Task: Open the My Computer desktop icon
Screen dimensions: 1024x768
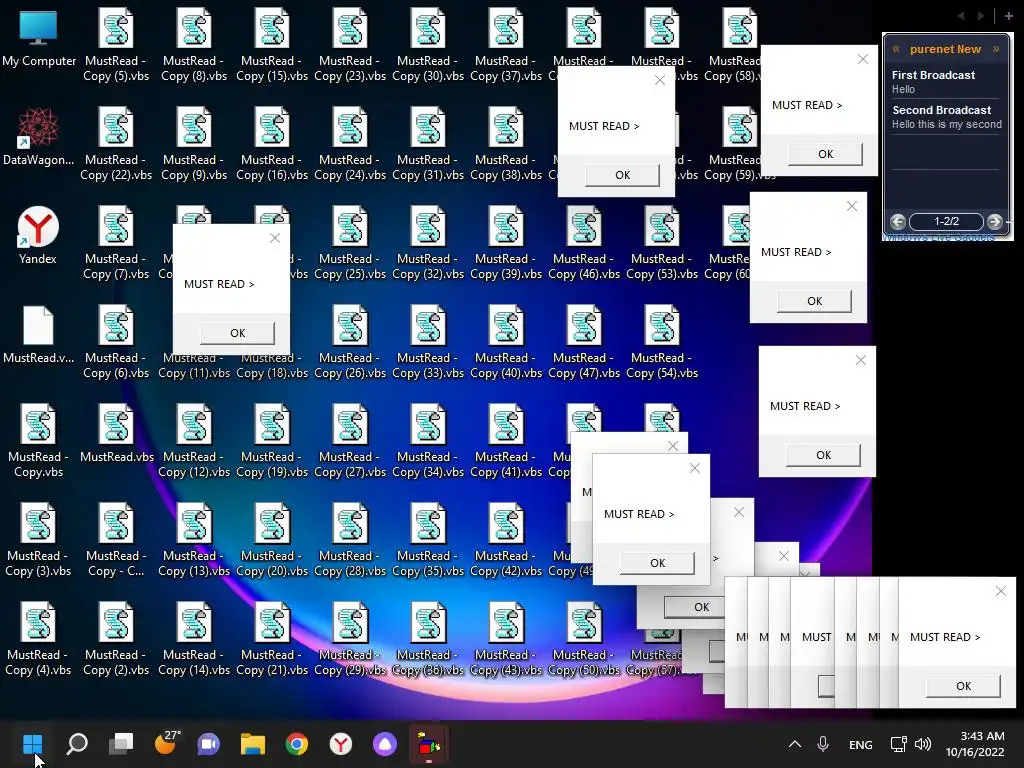Action: (39, 39)
